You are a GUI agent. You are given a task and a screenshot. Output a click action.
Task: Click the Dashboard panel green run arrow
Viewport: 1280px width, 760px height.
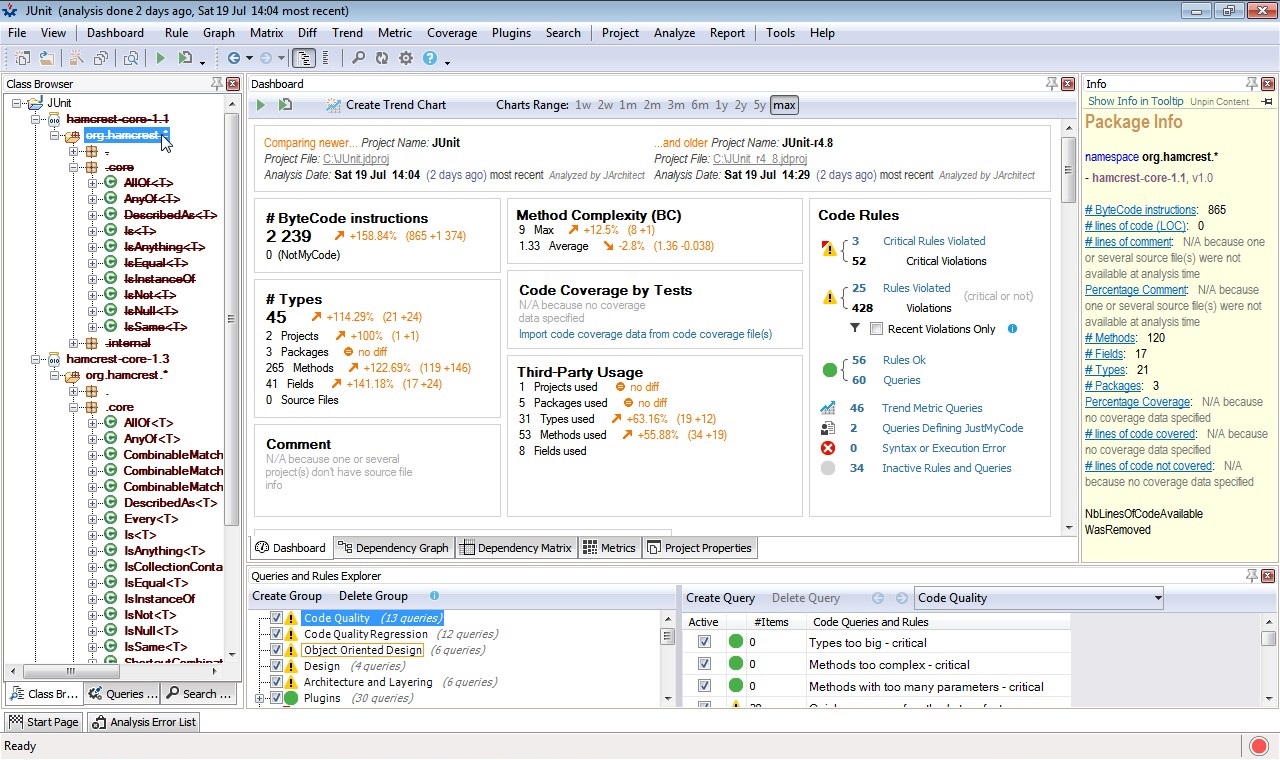coord(261,105)
